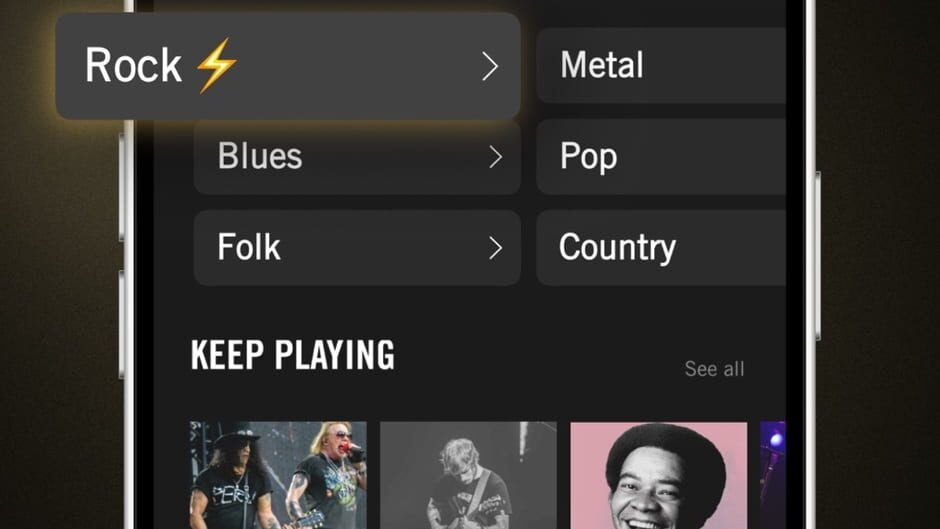The image size is (940, 529).
Task: Expand the Folk genre chevron
Action: tap(495, 248)
